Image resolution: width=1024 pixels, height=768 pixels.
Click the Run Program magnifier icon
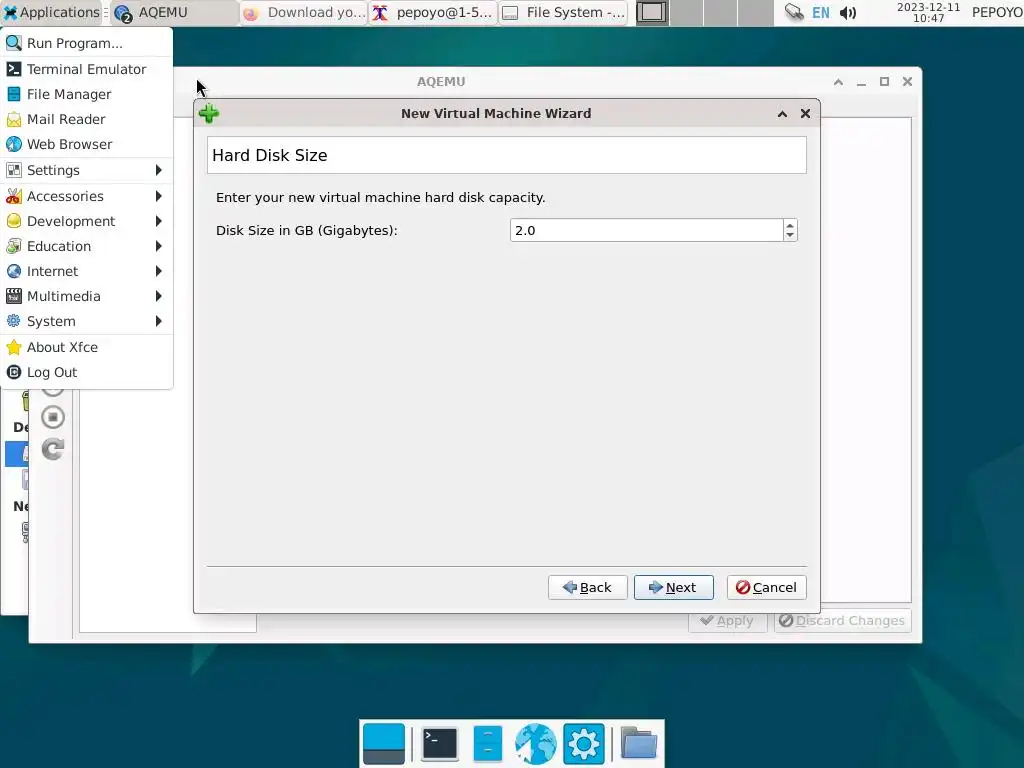tap(14, 43)
